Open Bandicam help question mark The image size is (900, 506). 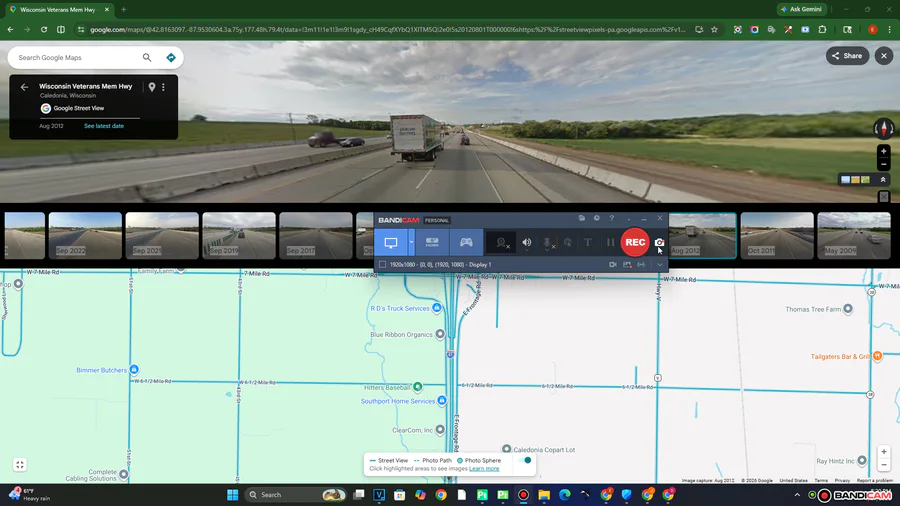point(612,218)
